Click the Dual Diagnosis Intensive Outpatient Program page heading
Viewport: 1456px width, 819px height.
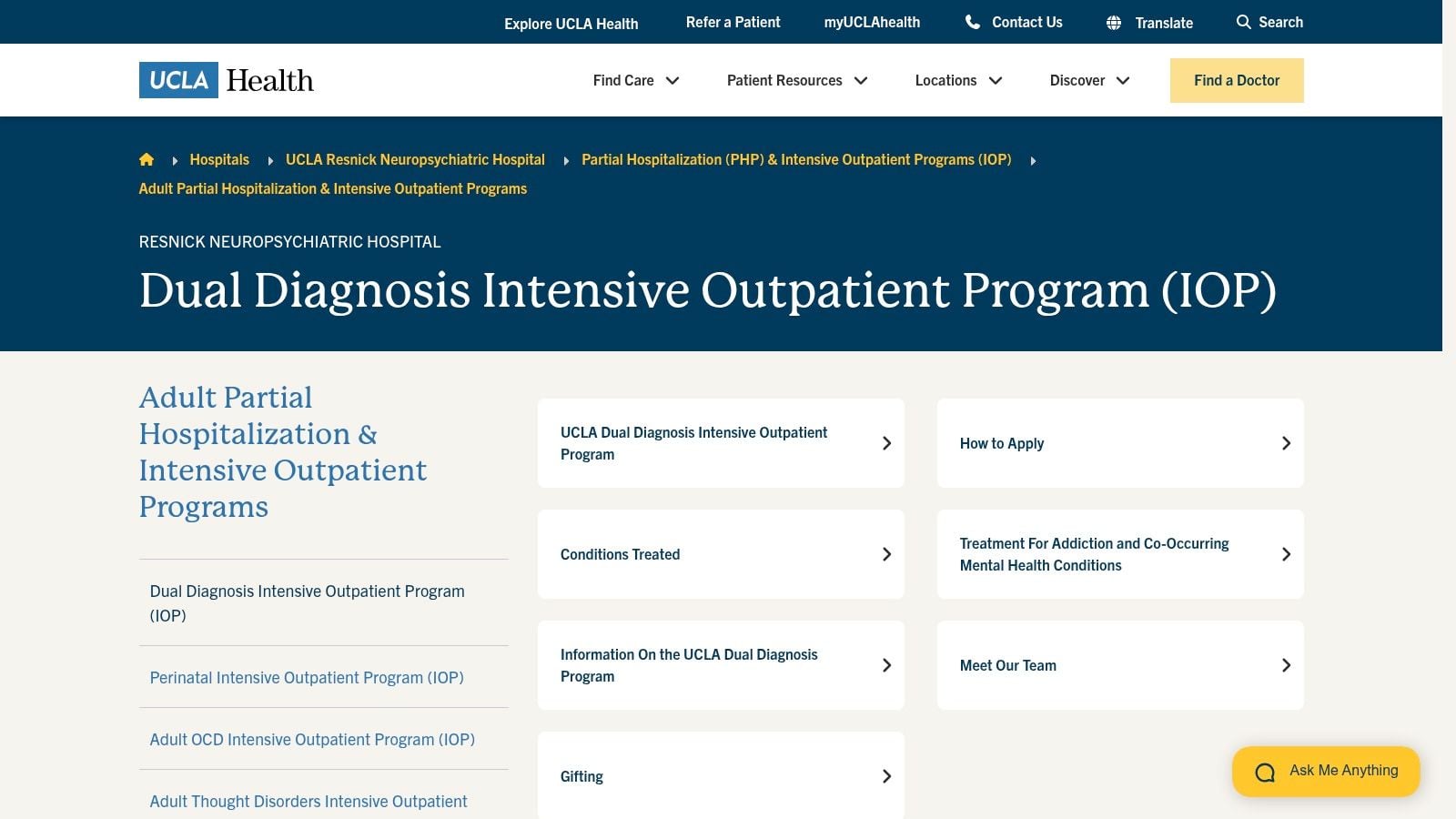708,291
